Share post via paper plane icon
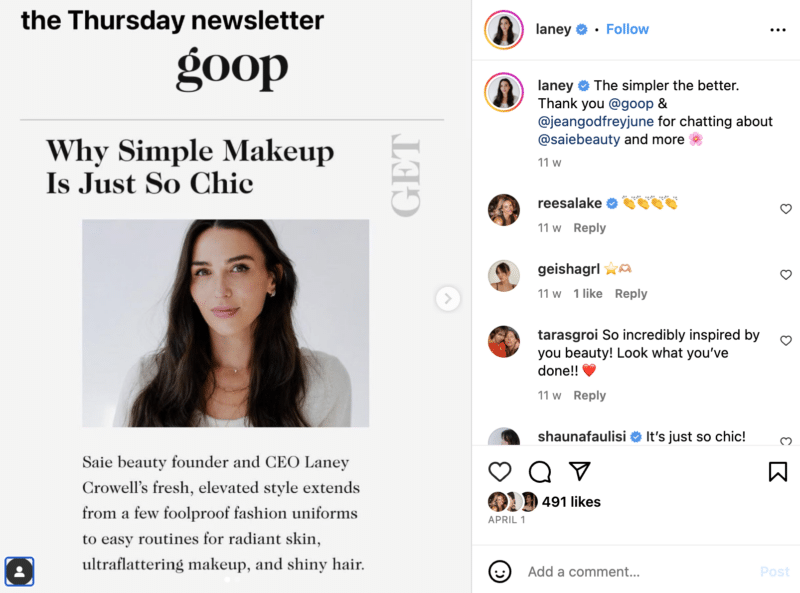 (580, 471)
